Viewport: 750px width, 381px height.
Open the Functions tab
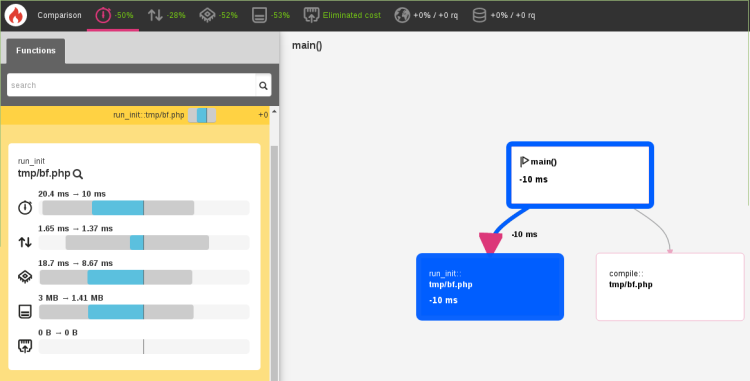(36, 51)
